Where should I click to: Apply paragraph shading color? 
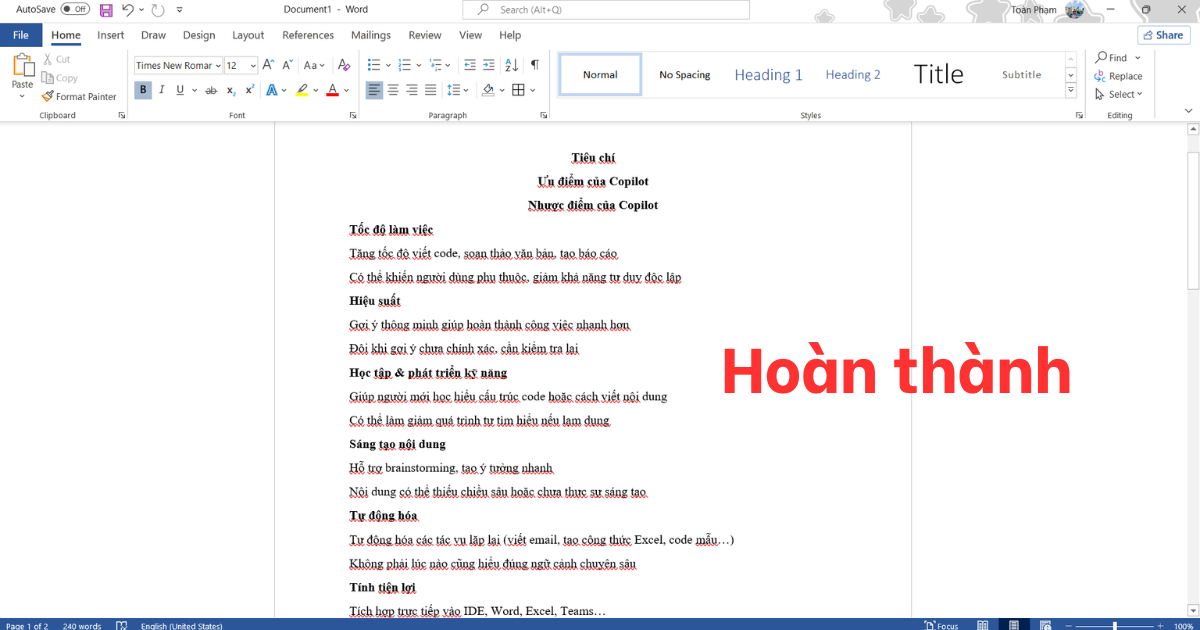click(488, 90)
